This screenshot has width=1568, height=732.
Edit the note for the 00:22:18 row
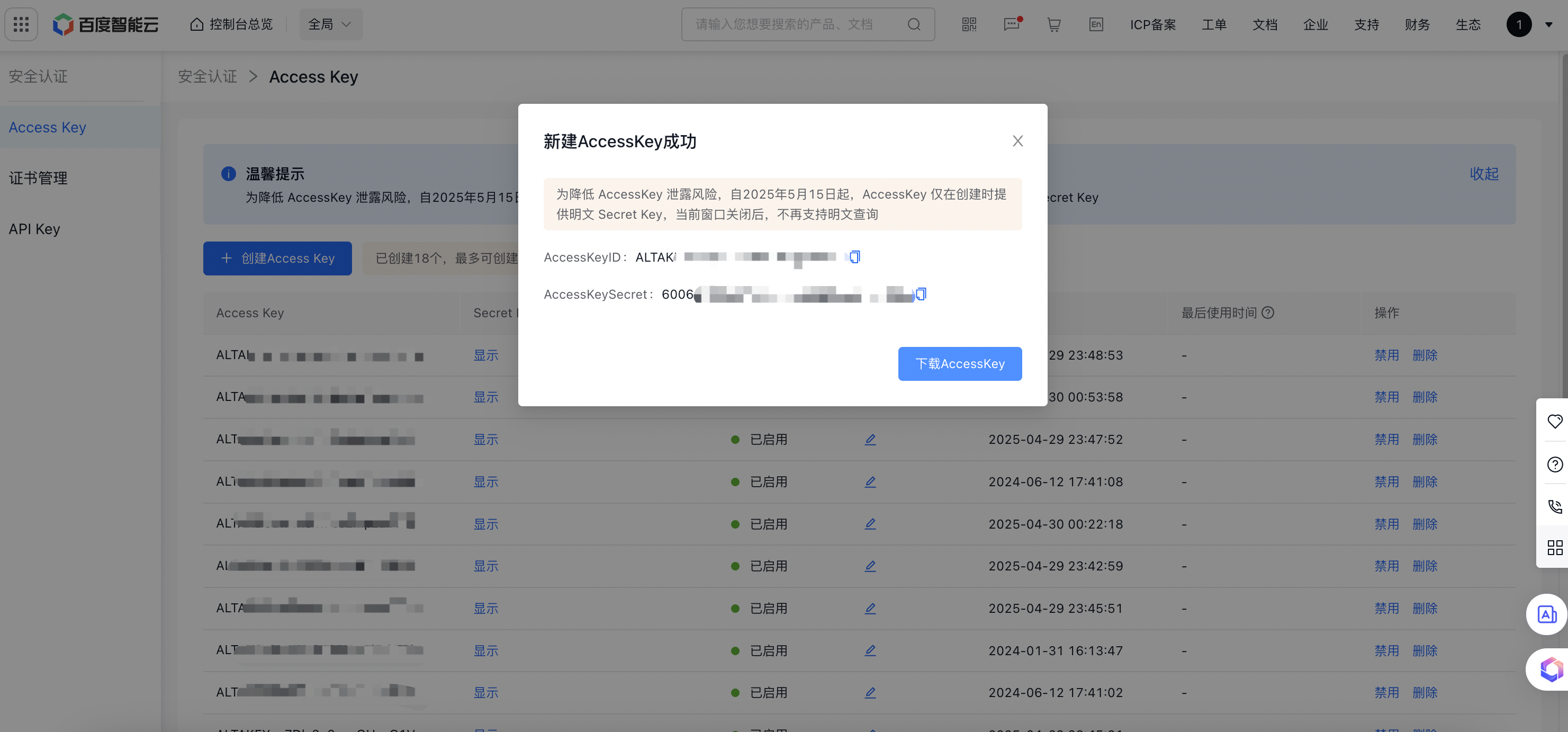[x=870, y=524]
